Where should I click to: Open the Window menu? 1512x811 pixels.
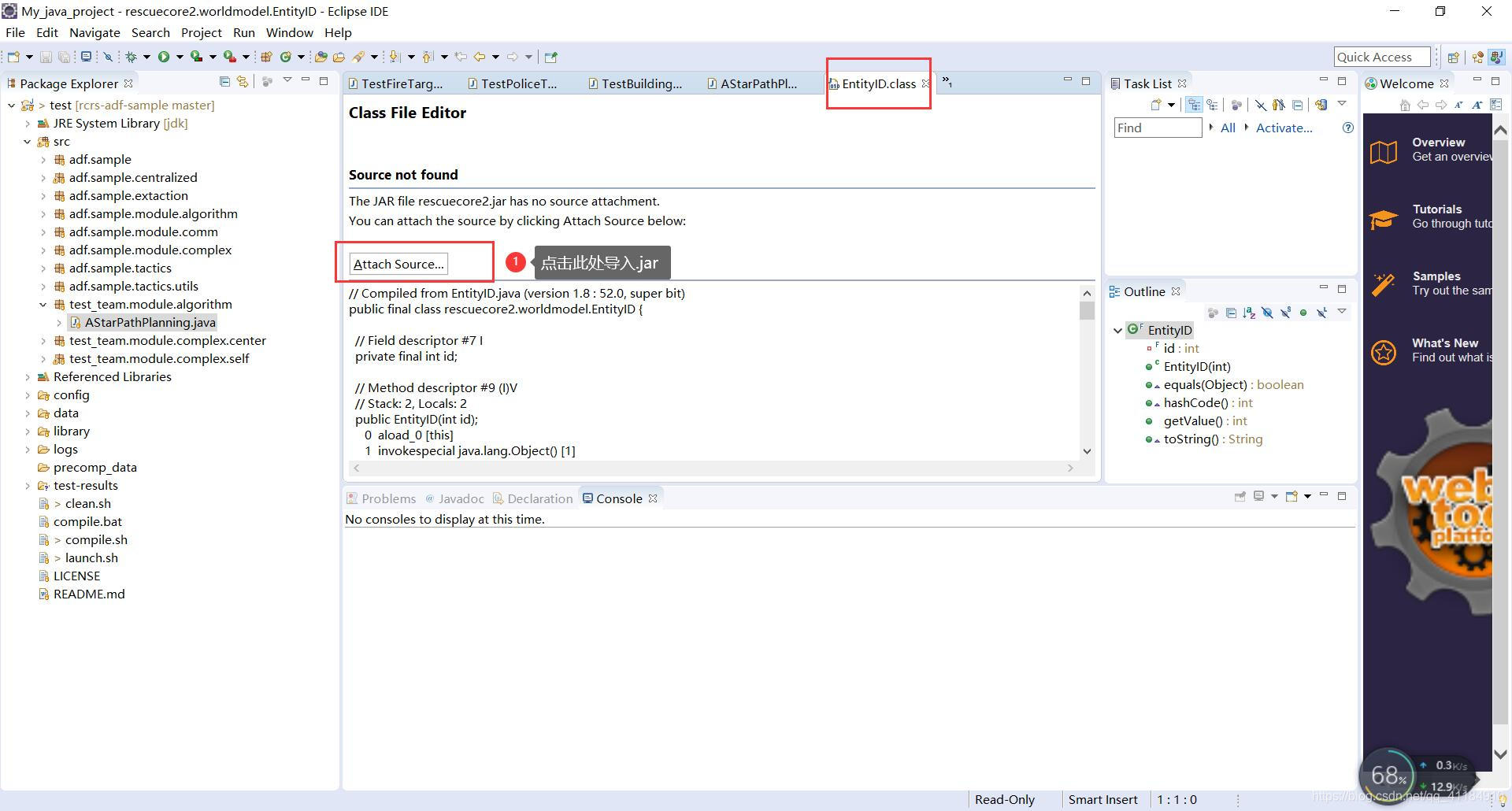pos(289,32)
